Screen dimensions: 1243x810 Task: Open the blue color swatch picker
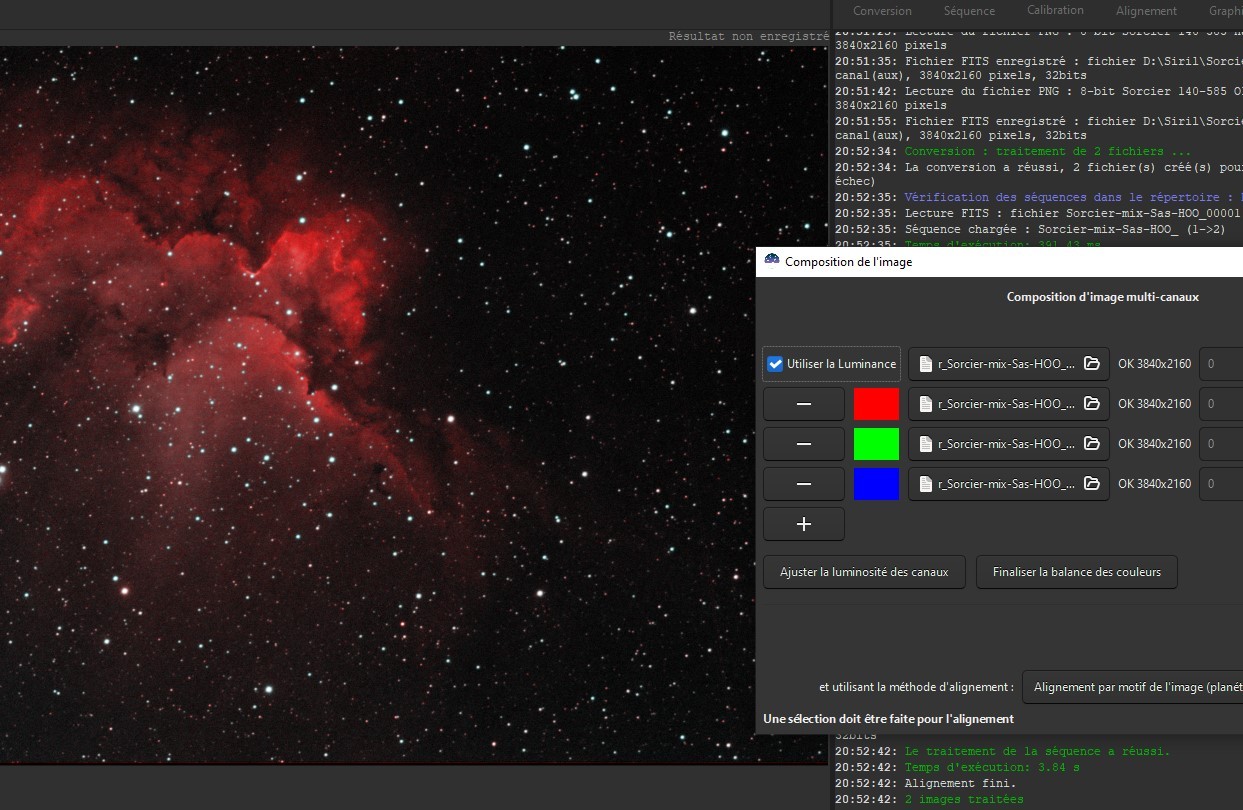pyautogui.click(x=876, y=484)
